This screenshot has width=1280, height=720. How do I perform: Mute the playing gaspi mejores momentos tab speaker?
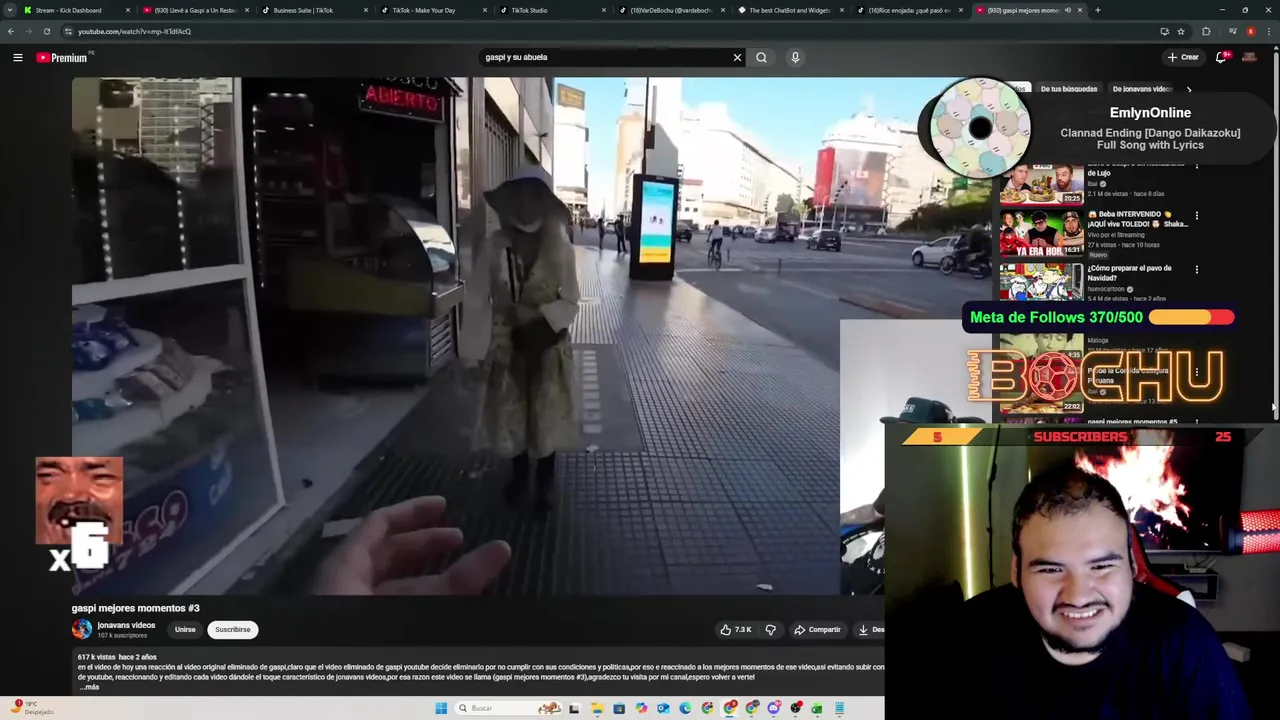coord(1067,10)
